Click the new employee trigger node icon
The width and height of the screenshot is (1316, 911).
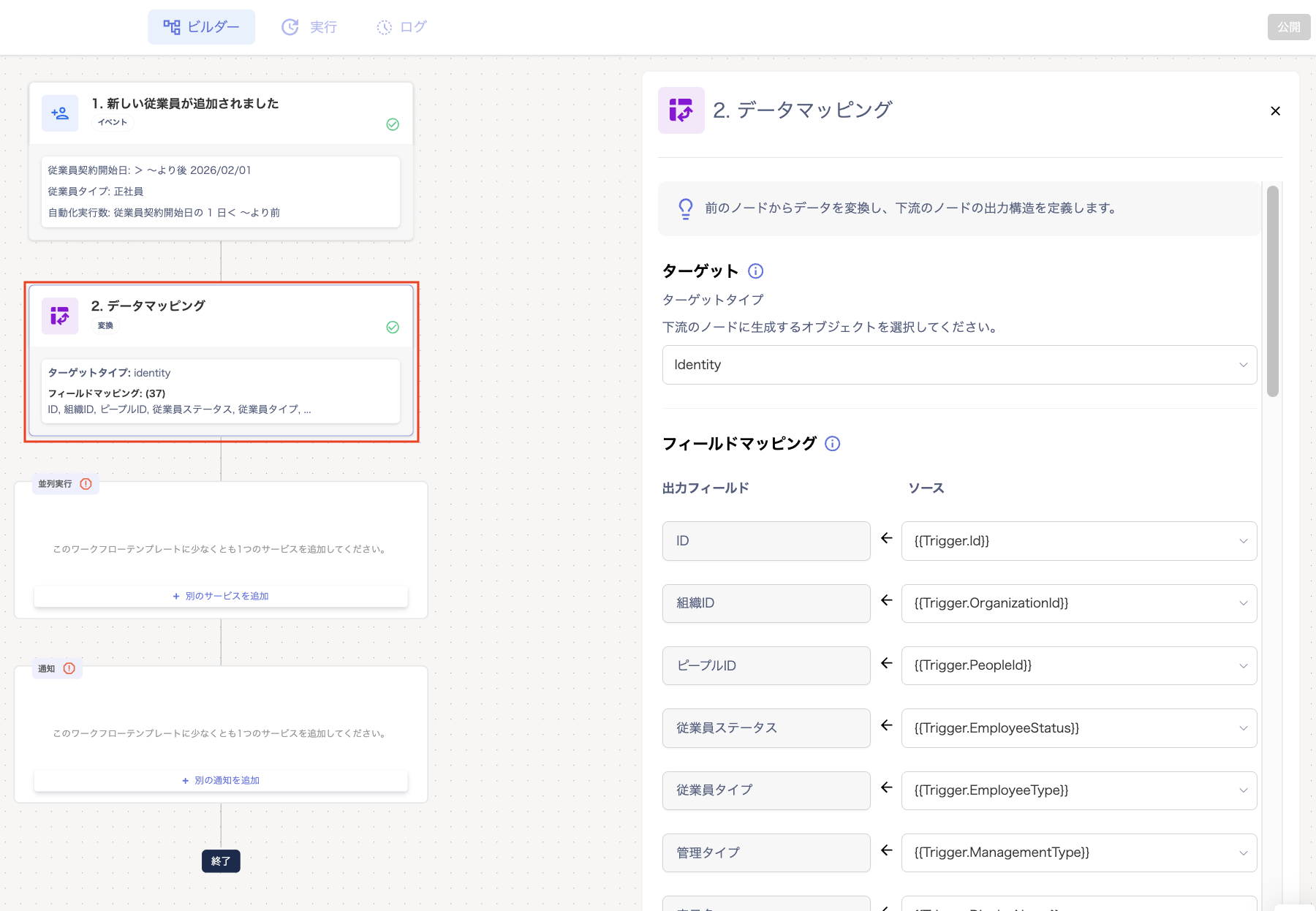(60, 113)
